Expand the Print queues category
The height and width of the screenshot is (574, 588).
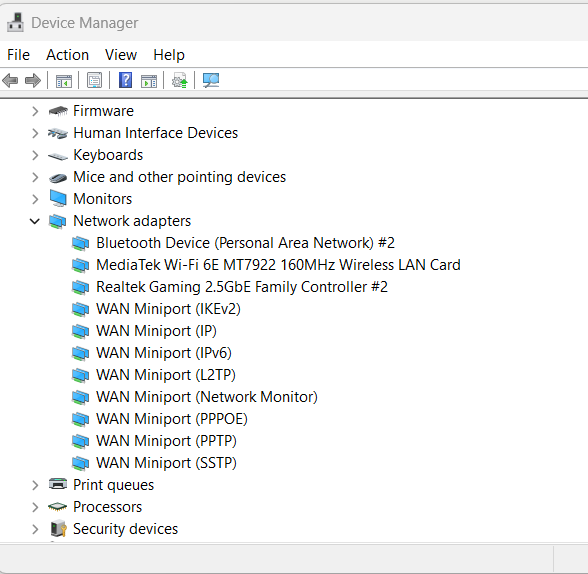[35, 485]
